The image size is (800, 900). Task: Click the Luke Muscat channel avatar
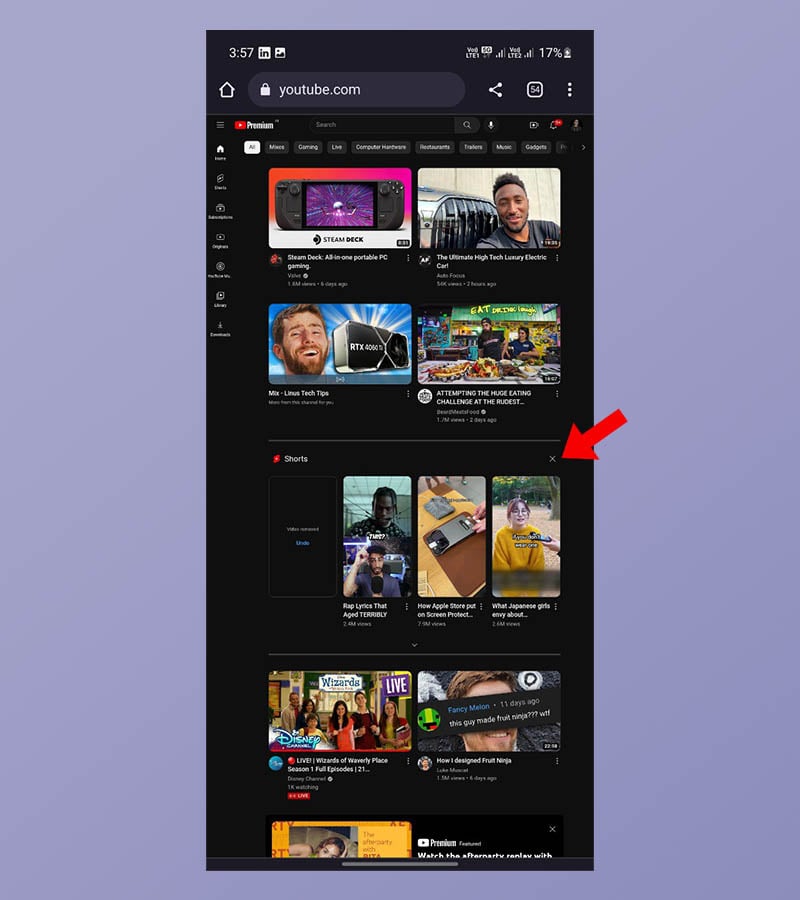(x=425, y=763)
